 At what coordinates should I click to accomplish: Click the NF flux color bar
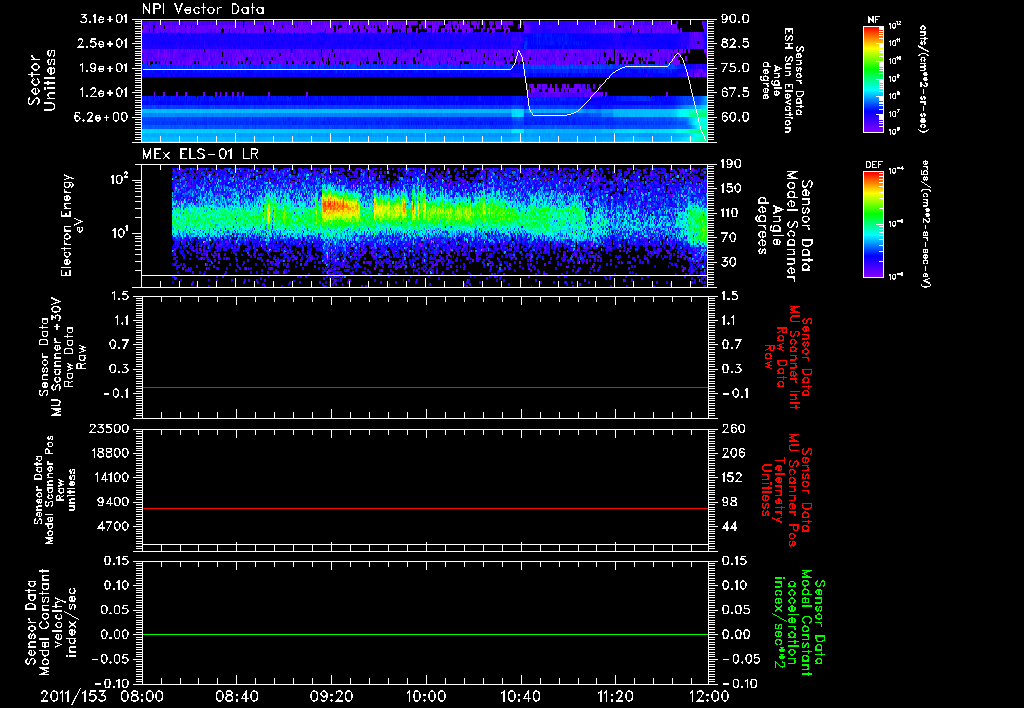[x=873, y=79]
